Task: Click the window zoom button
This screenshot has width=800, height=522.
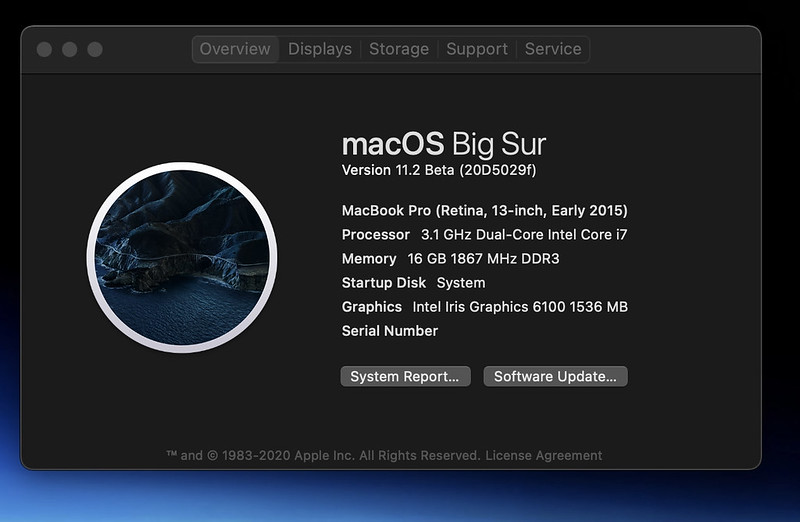Action: [x=95, y=49]
